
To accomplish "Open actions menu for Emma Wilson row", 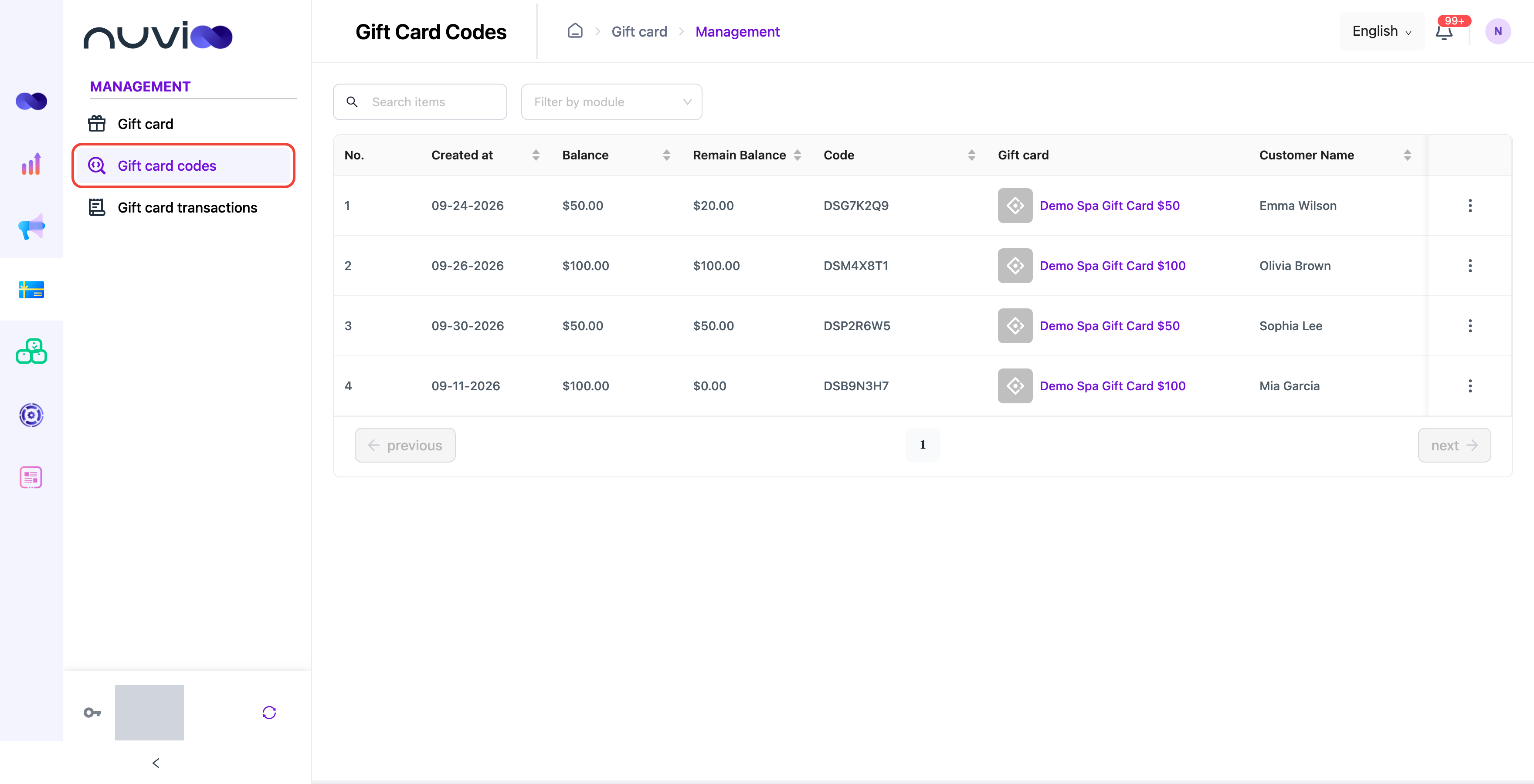I will 1470,206.
